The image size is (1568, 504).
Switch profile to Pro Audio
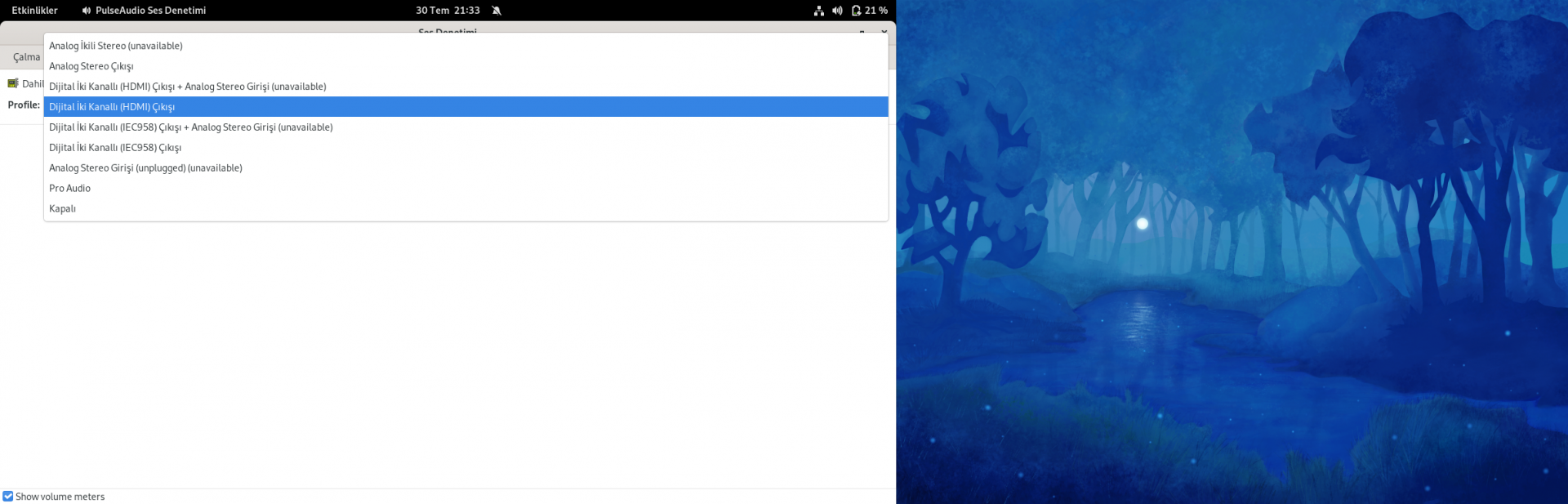[465, 189]
